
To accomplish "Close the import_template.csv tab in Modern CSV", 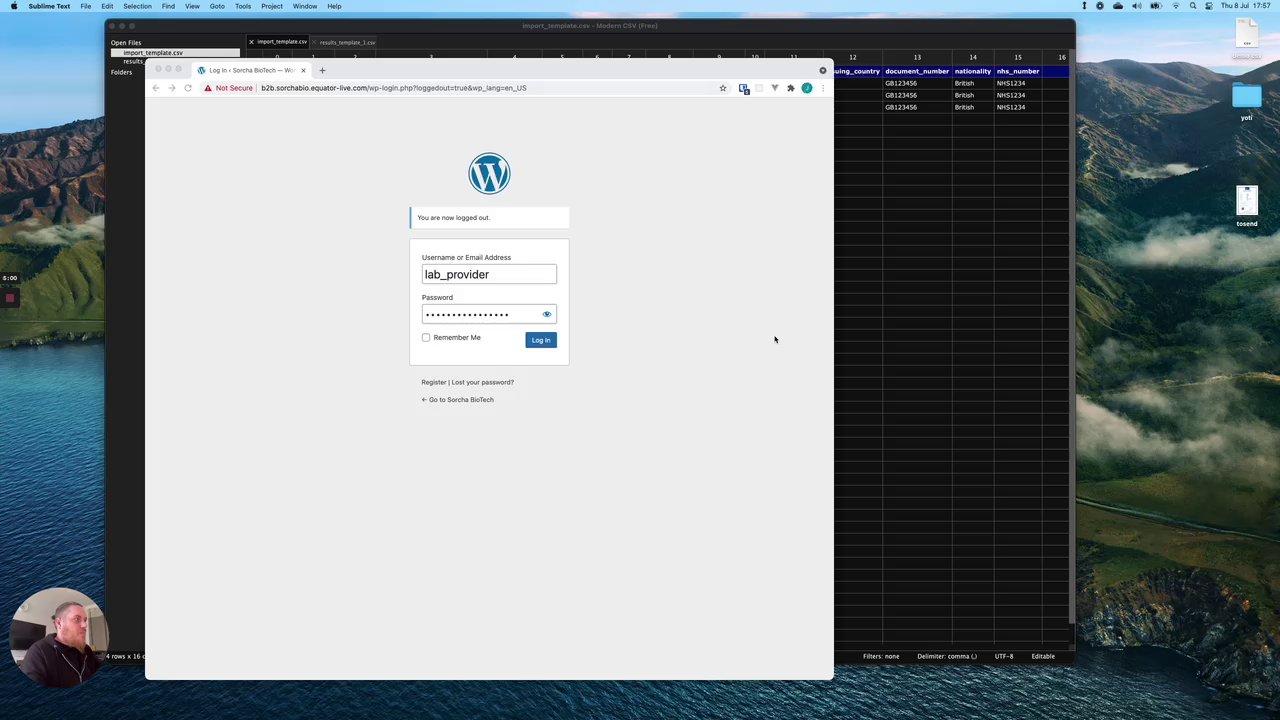I will pyautogui.click(x=251, y=42).
